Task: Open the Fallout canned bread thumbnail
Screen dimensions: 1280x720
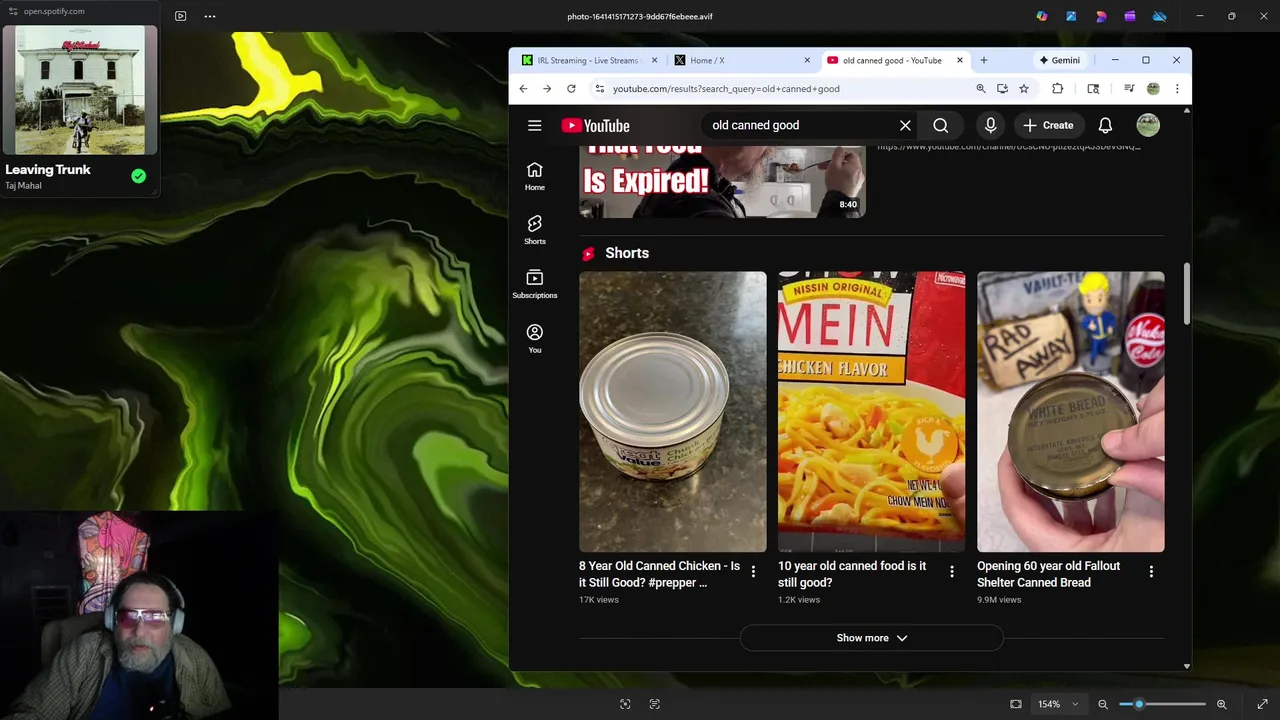Action: click(1071, 412)
